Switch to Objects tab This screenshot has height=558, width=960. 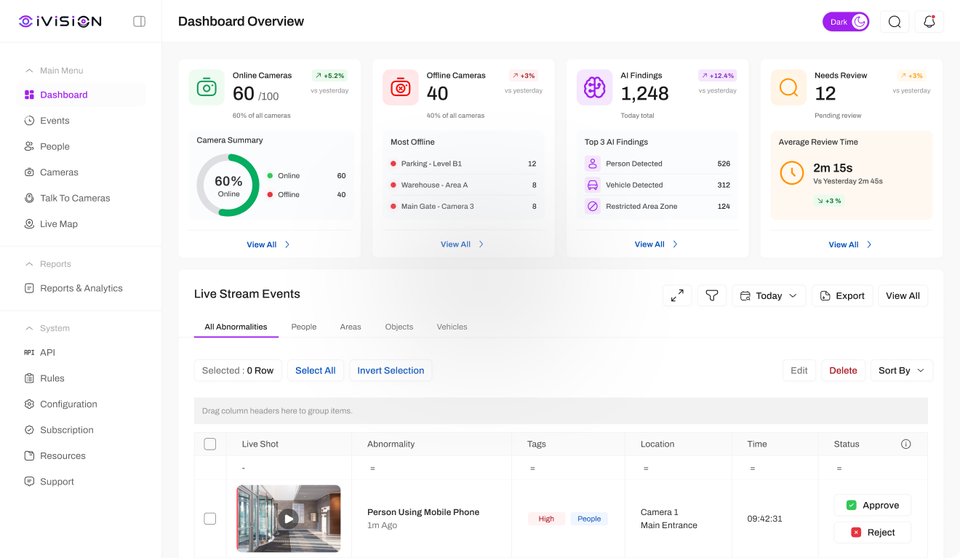click(x=399, y=327)
